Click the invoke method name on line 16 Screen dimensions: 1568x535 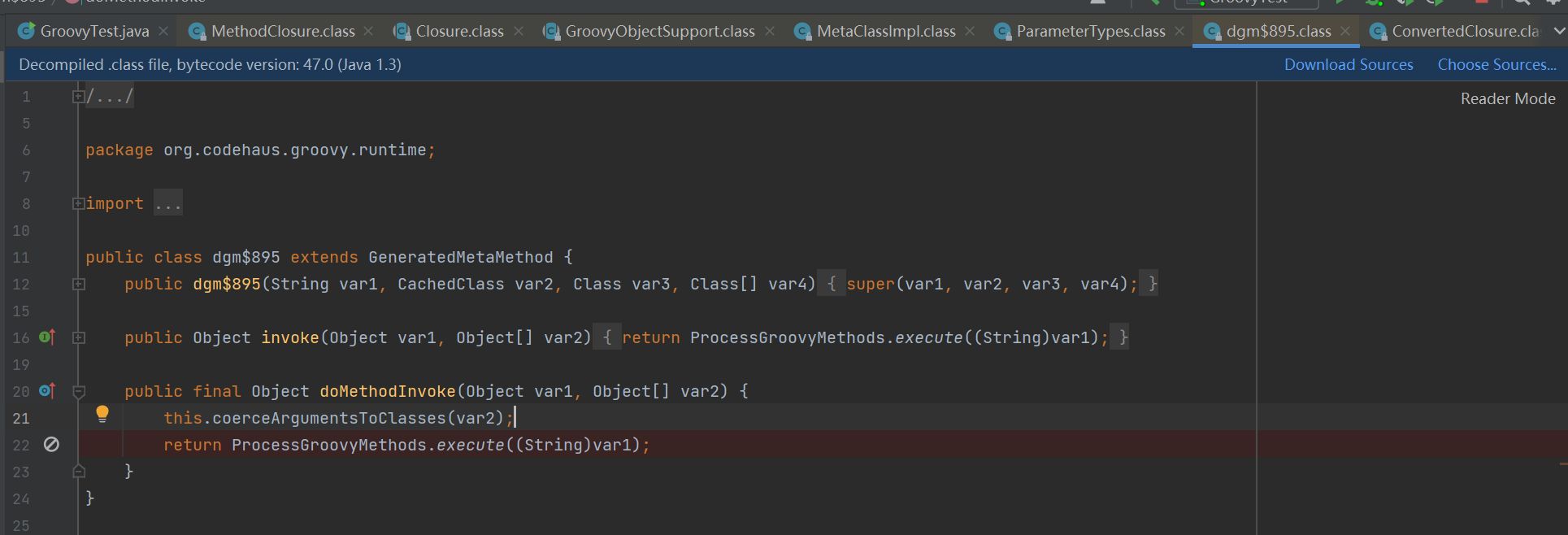click(x=290, y=338)
